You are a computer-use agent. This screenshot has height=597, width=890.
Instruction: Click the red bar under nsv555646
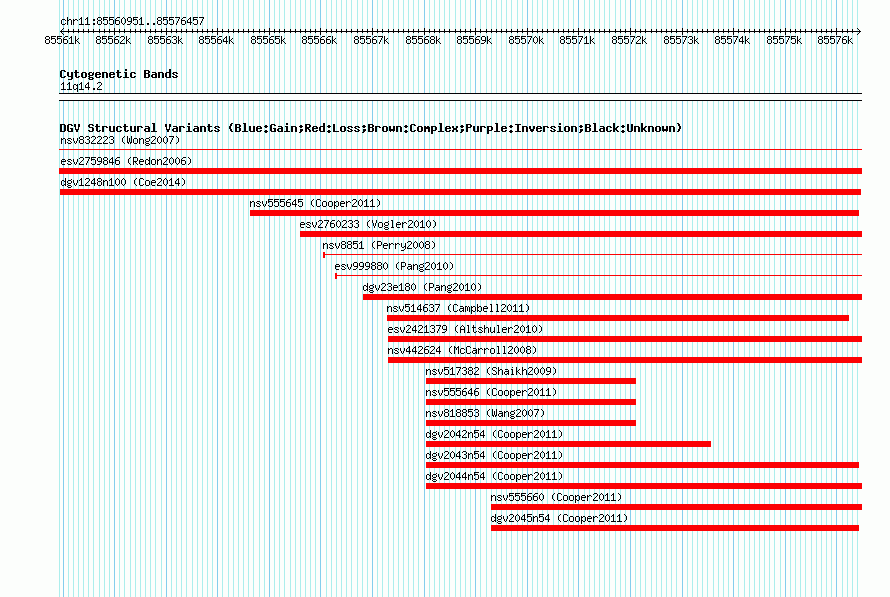[531, 402]
